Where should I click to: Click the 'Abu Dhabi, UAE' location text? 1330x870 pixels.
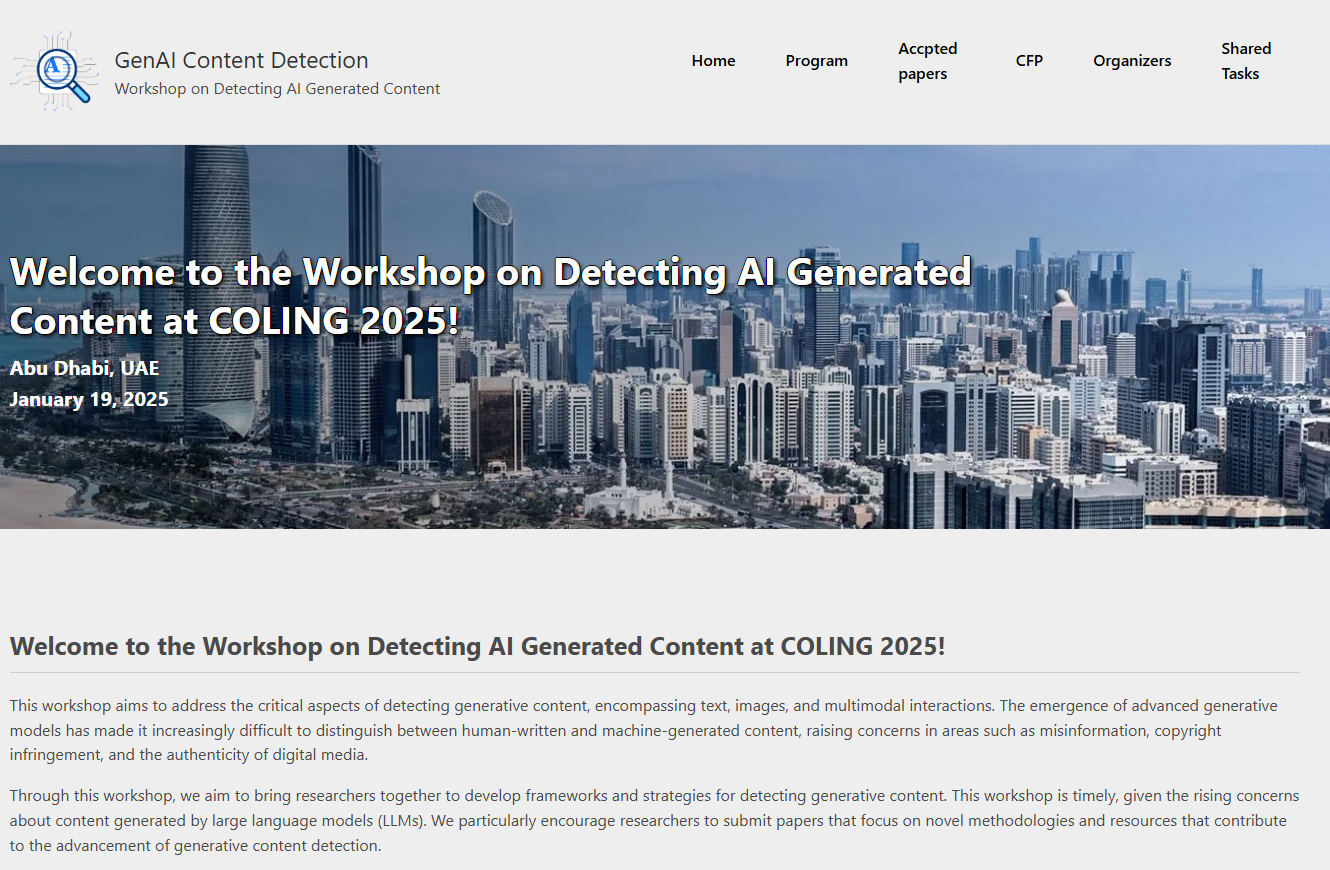(84, 368)
